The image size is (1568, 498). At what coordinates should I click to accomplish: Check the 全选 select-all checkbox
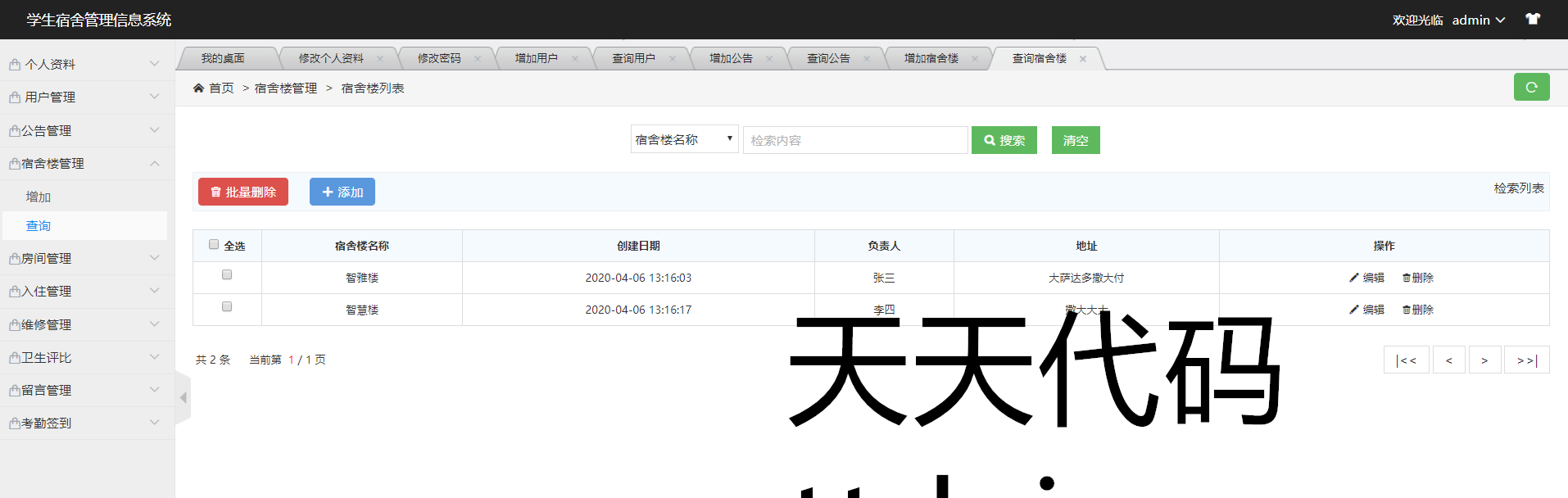(x=214, y=244)
